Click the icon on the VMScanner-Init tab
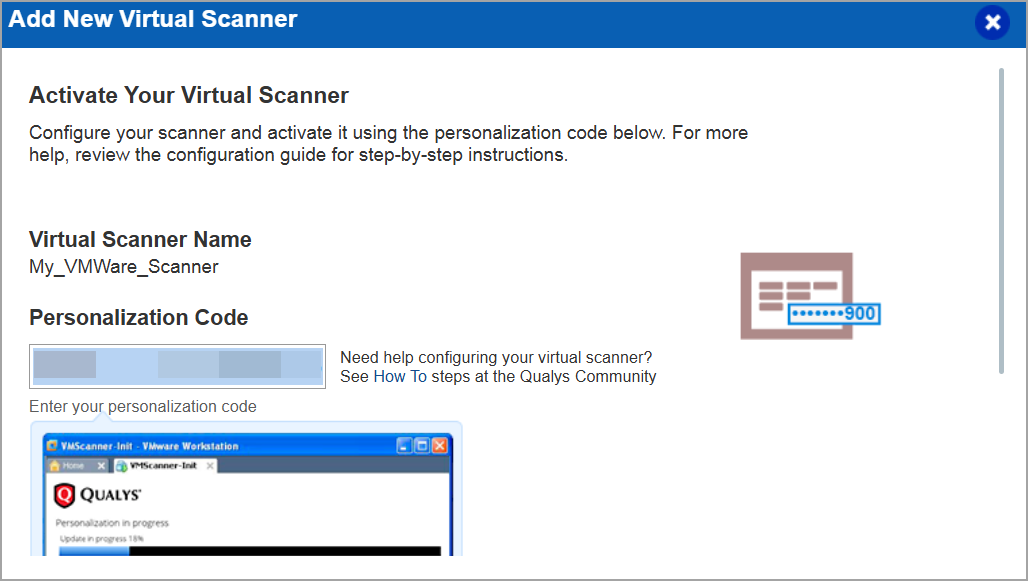 tap(121, 465)
